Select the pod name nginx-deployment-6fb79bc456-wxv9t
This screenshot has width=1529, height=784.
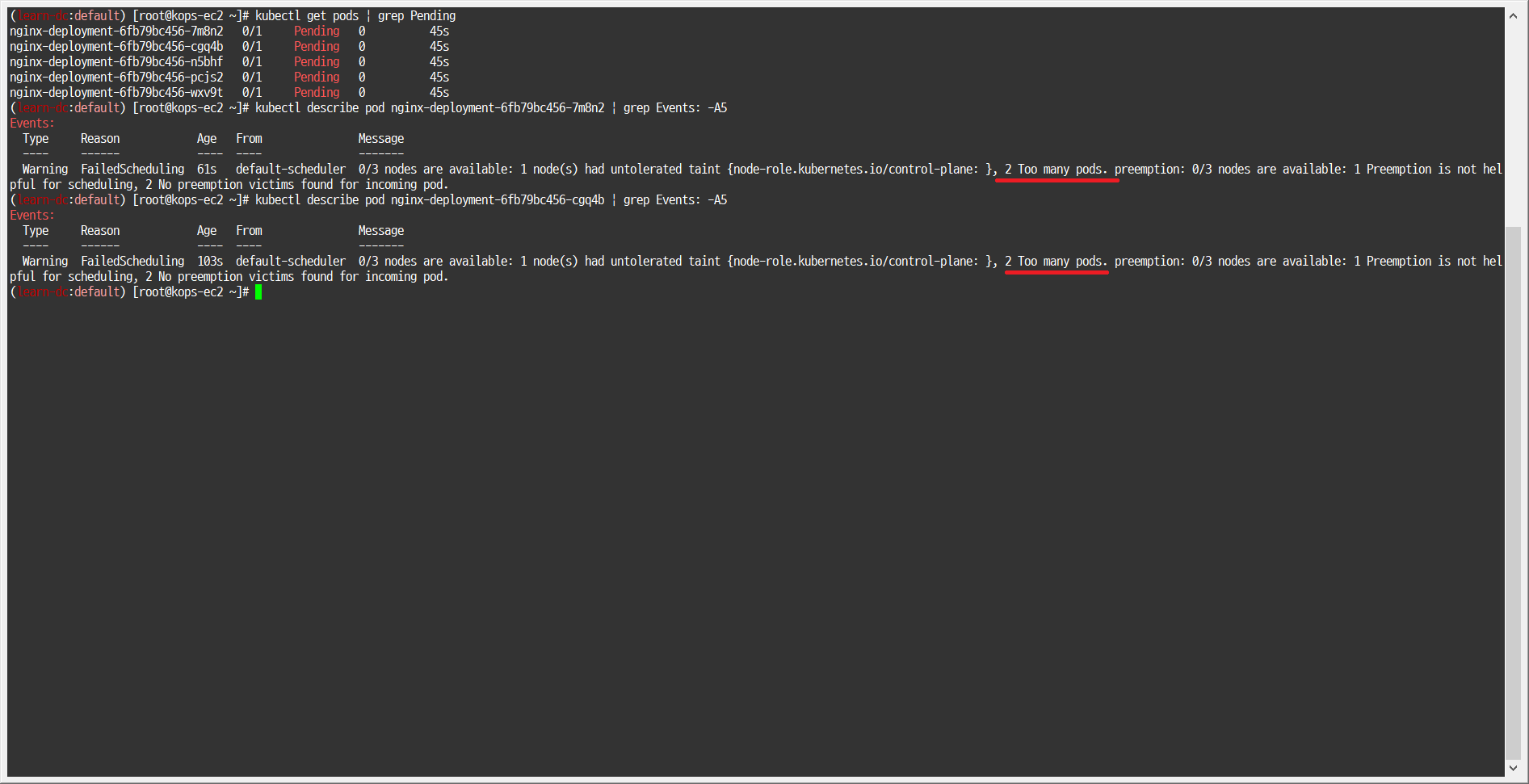pyautogui.click(x=116, y=92)
